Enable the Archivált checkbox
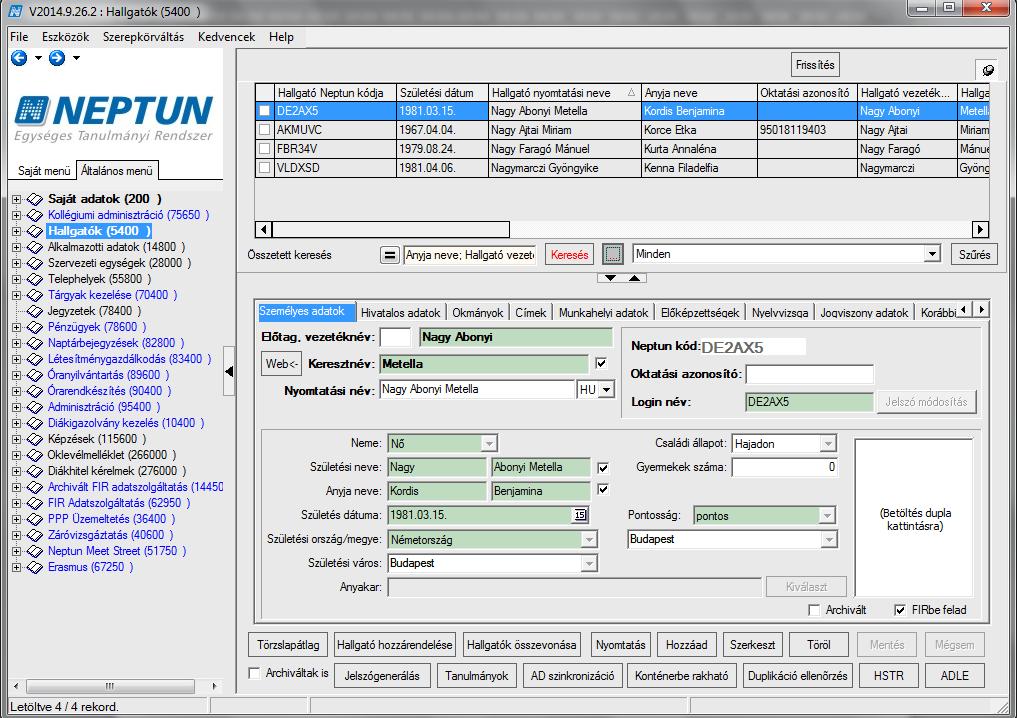This screenshot has width=1017, height=718. 814,610
